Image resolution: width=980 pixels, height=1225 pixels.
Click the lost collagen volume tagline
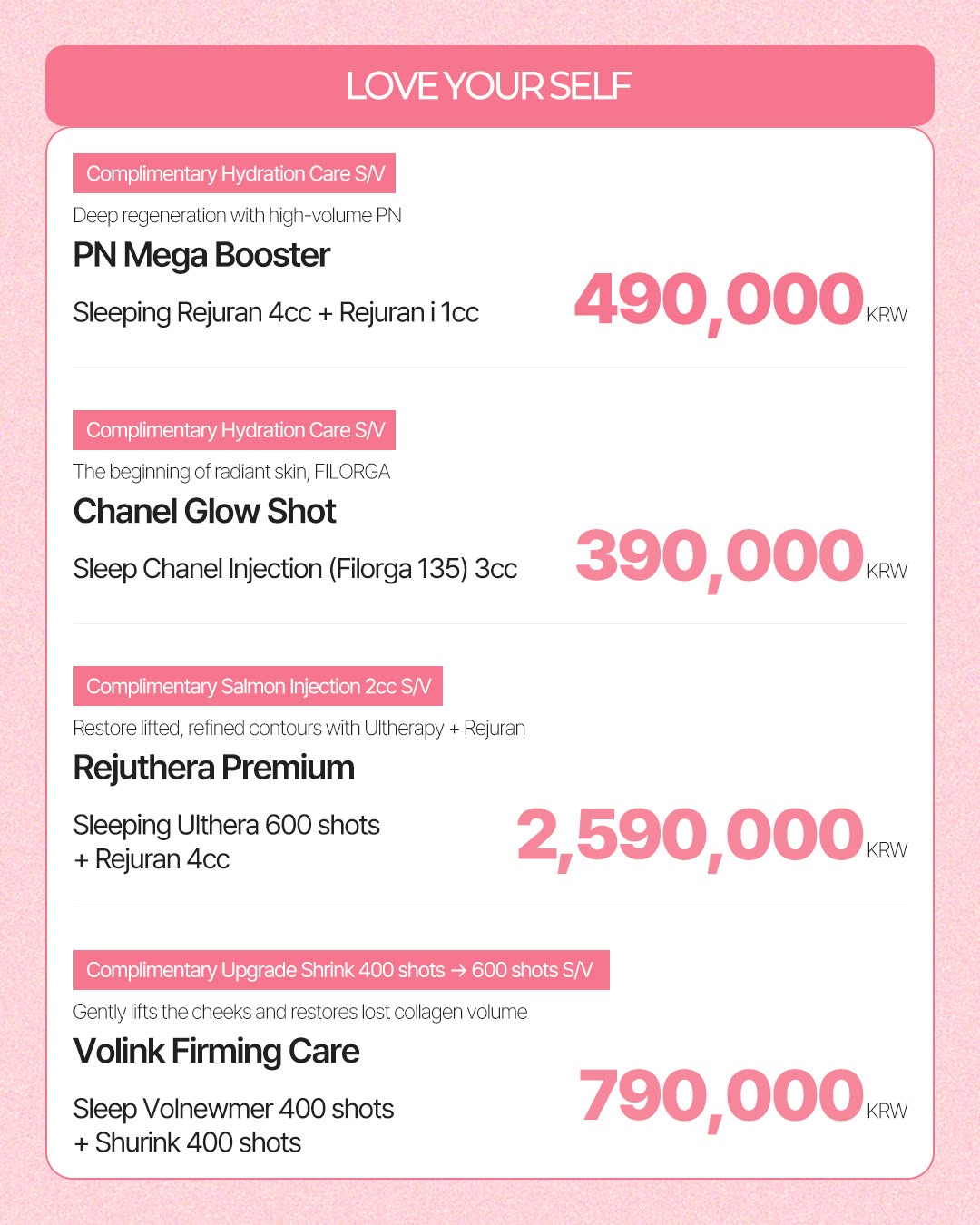pyautogui.click(x=299, y=1012)
